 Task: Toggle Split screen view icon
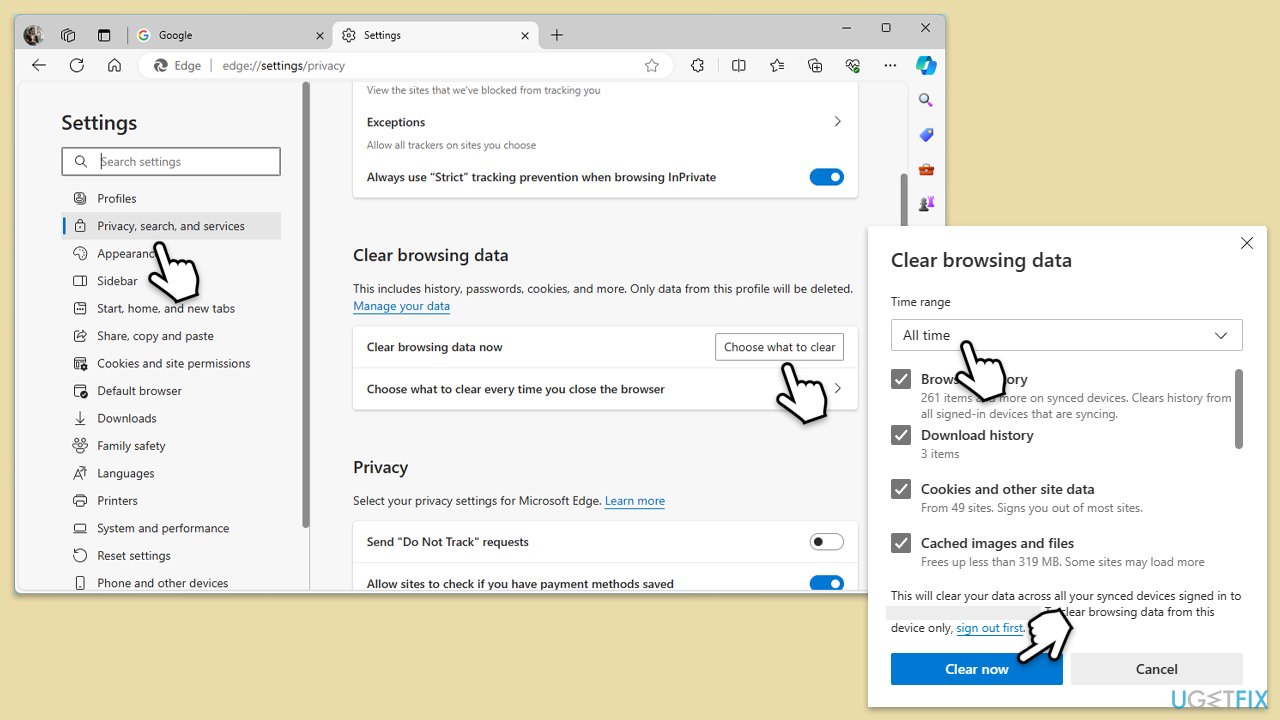pos(739,65)
